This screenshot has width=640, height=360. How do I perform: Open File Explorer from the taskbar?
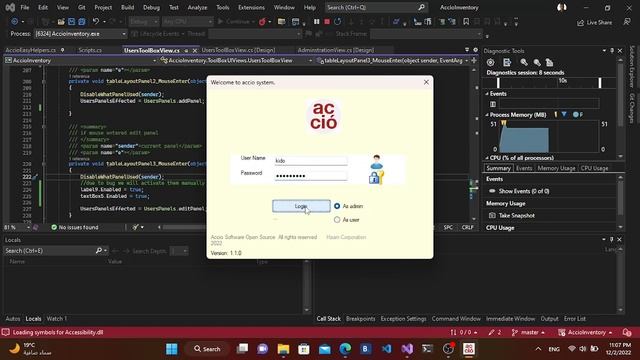pos(283,349)
